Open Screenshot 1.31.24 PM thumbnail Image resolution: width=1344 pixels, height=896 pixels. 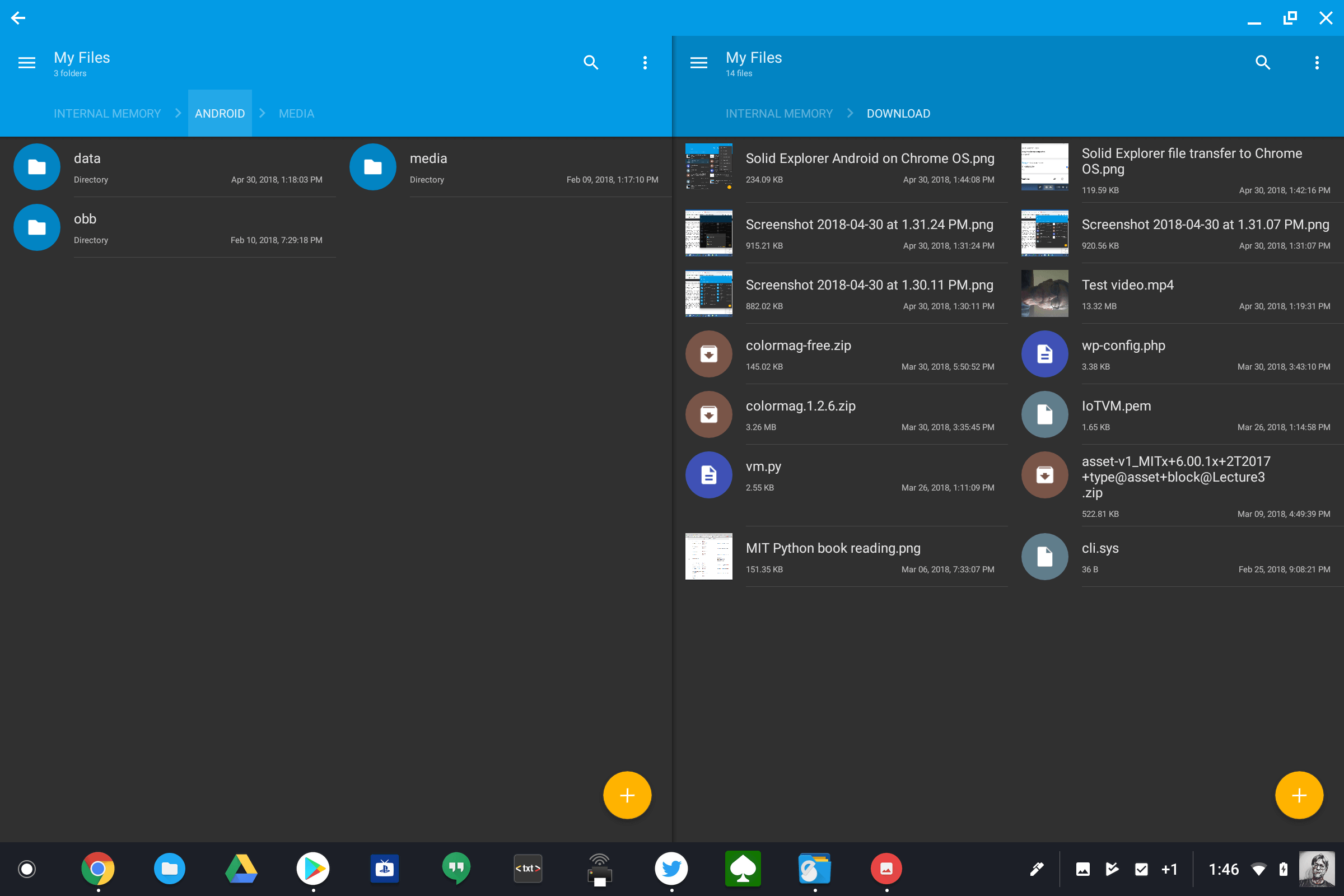[x=709, y=233]
